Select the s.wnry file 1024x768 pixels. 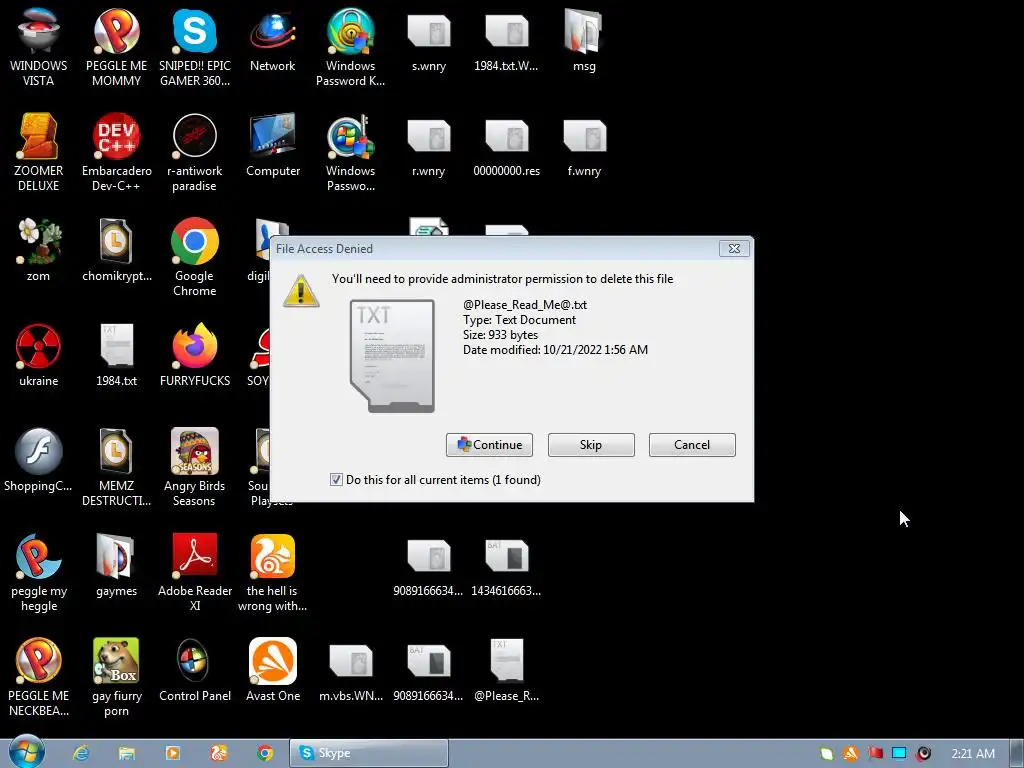point(429,42)
